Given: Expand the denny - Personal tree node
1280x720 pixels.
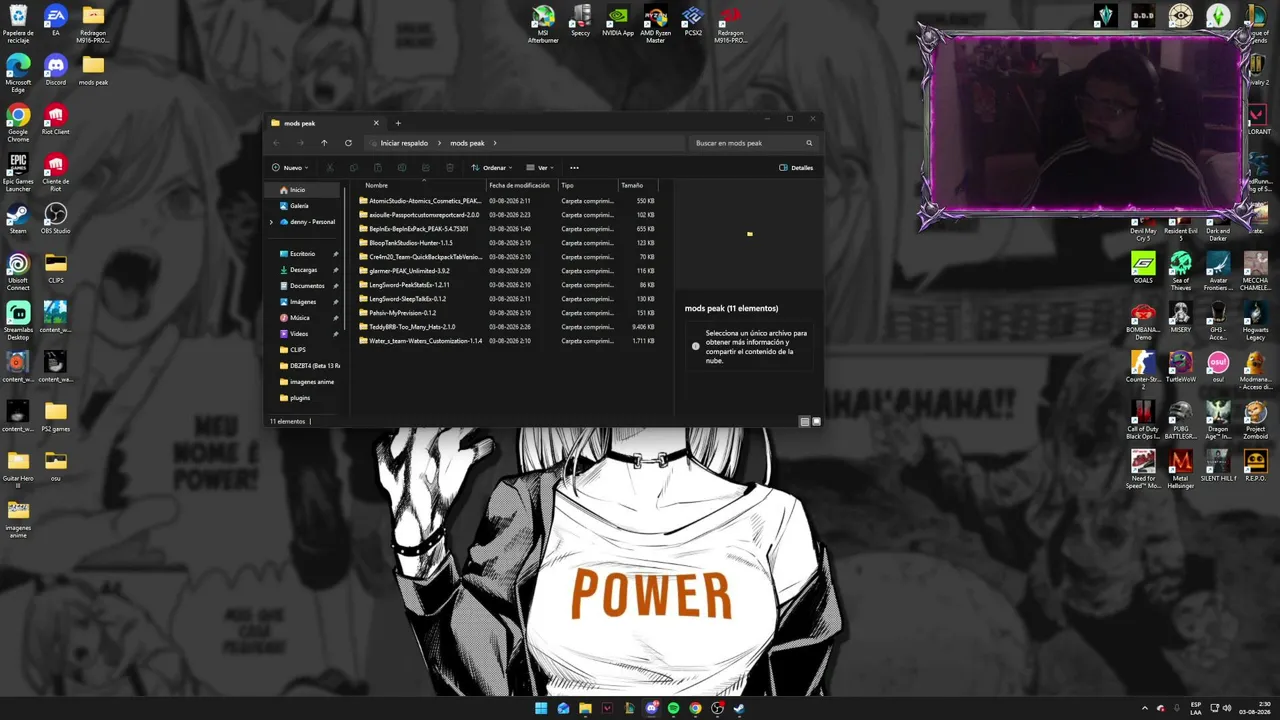Looking at the screenshot, I should pos(271,222).
